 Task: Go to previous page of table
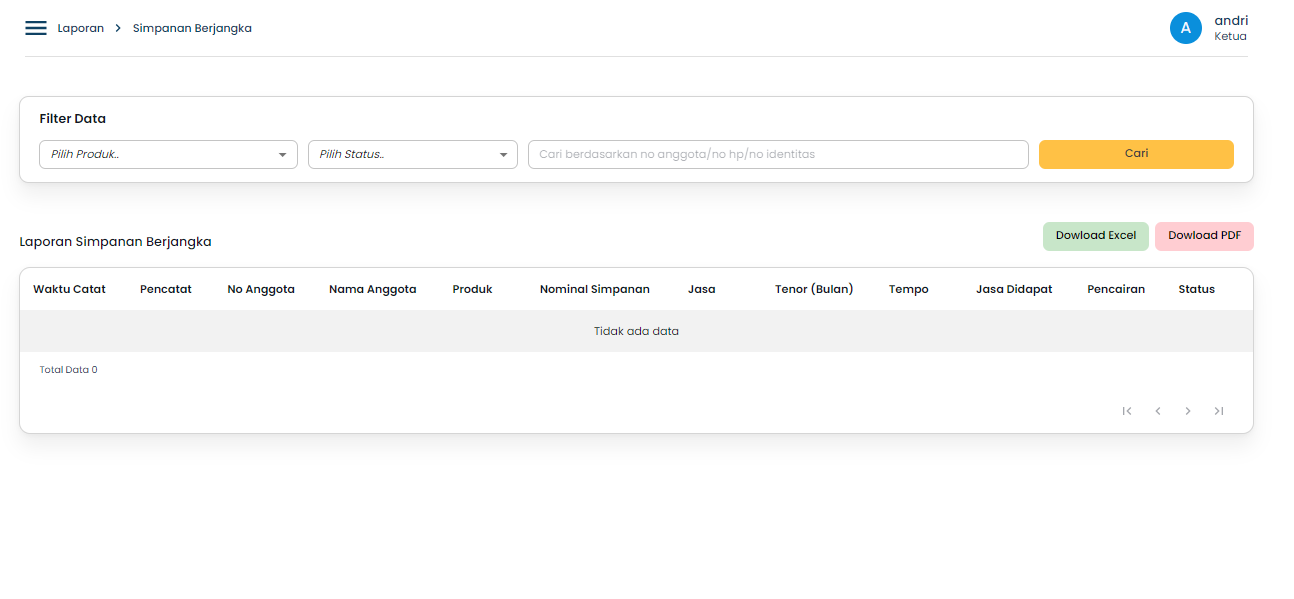pos(1157,411)
